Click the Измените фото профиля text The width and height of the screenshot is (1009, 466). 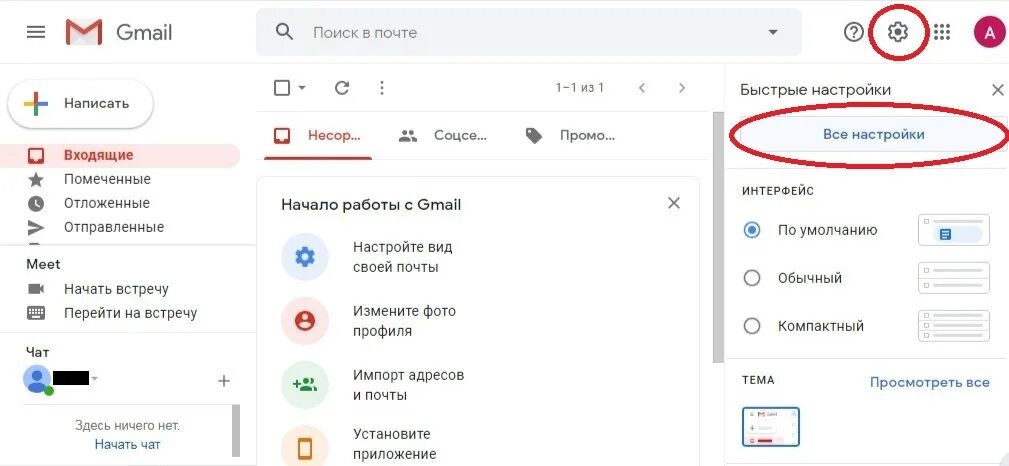coord(404,321)
